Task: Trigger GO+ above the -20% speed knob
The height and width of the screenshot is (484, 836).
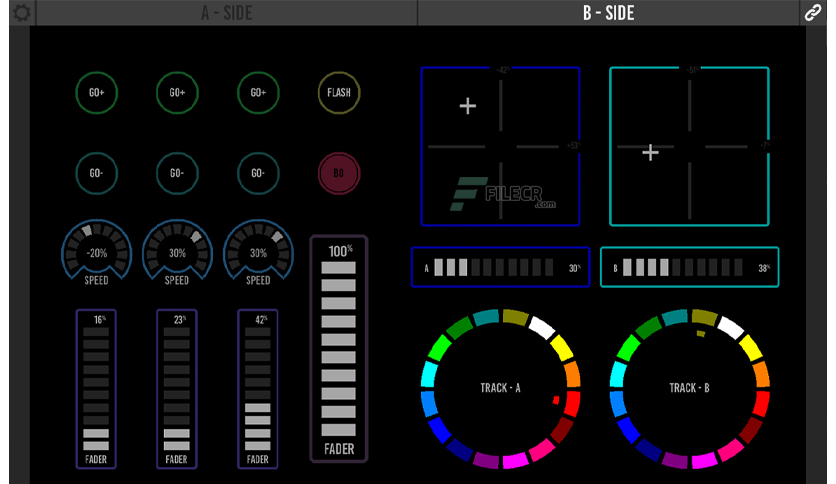Action: click(97, 93)
